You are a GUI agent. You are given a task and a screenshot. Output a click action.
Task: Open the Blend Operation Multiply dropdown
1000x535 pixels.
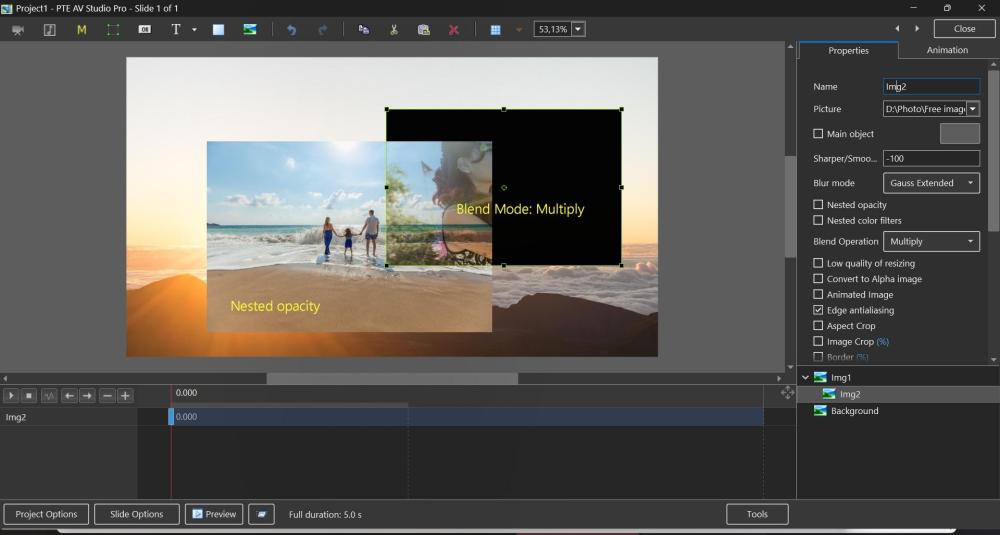pos(931,242)
